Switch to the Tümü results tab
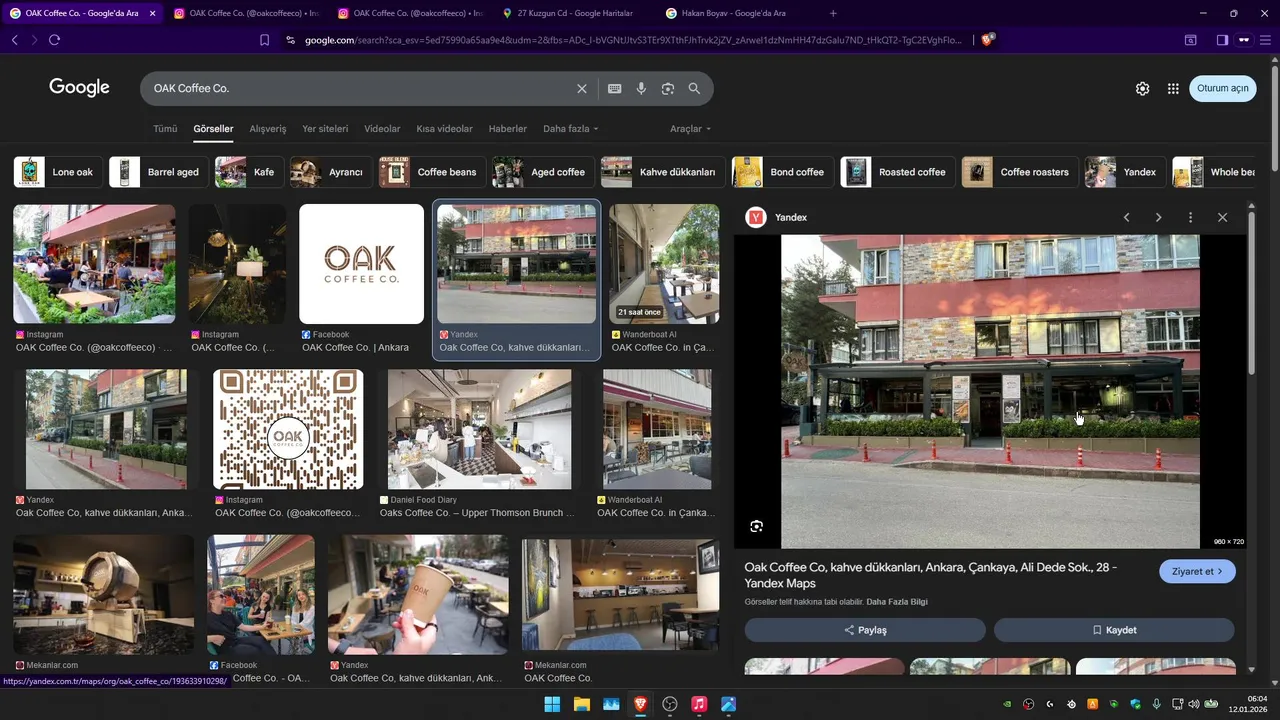The width and height of the screenshot is (1280, 720). (x=165, y=129)
